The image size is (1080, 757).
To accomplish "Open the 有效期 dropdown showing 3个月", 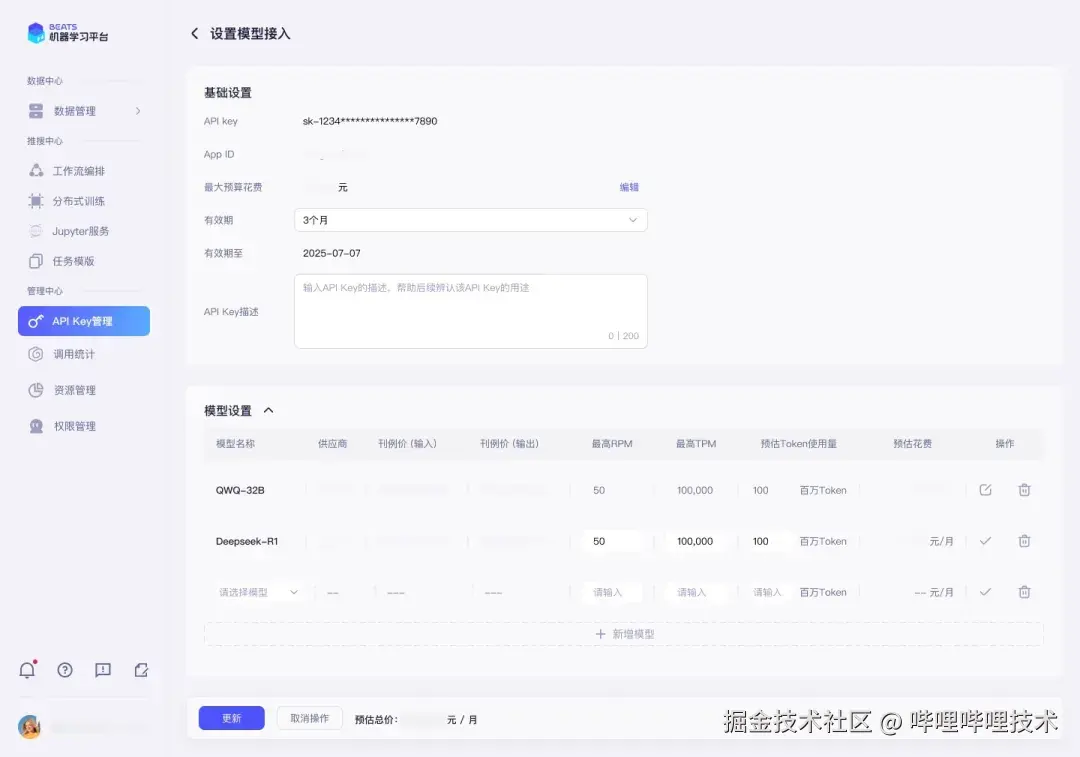I will tap(470, 219).
